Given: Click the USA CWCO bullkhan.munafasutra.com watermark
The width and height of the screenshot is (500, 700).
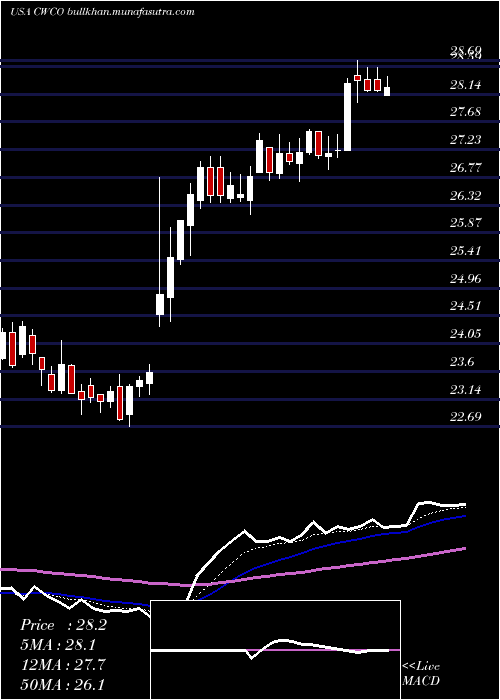Looking at the screenshot, I should 102,12.
